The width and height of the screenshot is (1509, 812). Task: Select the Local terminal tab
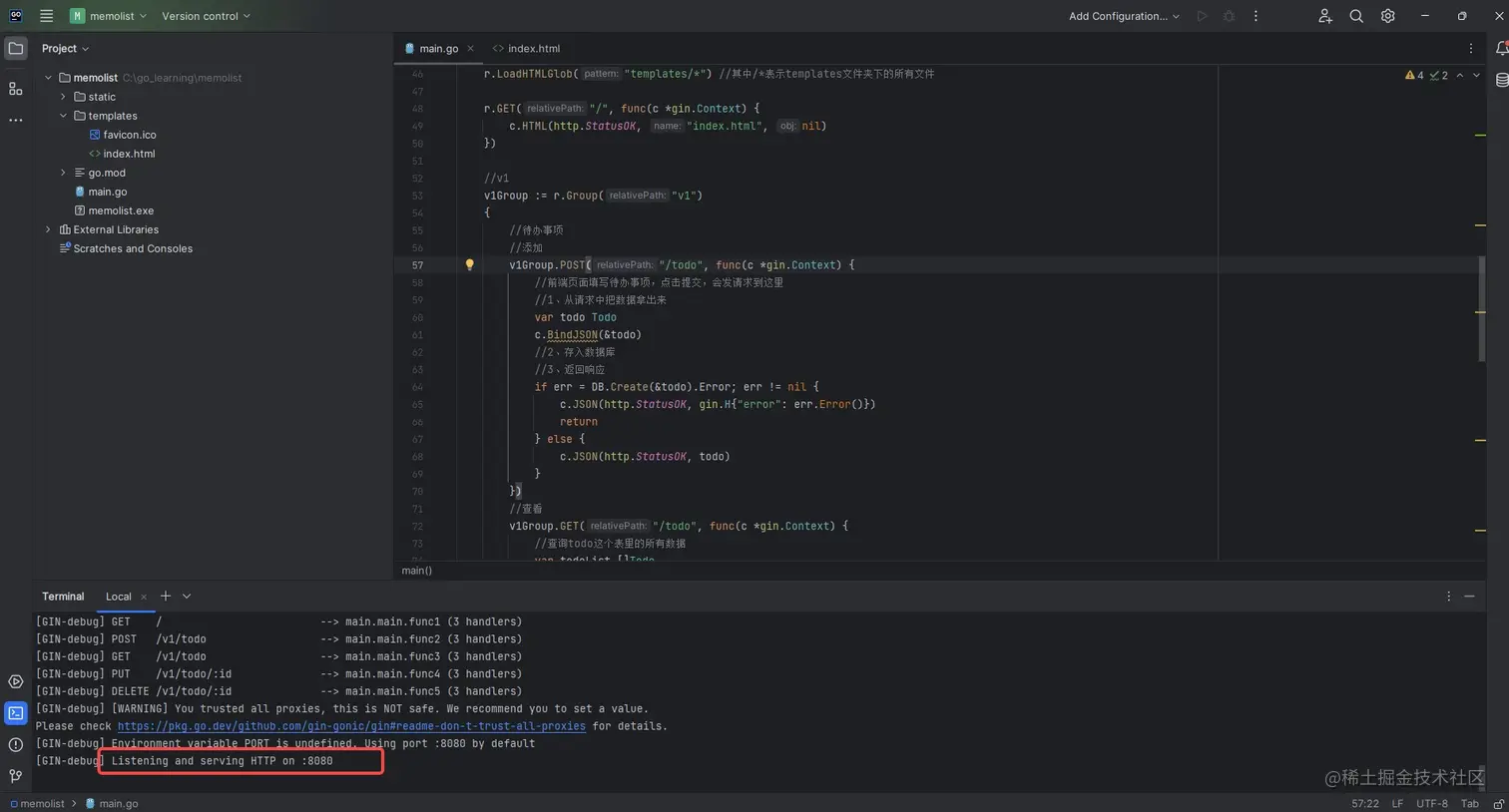tap(119, 597)
